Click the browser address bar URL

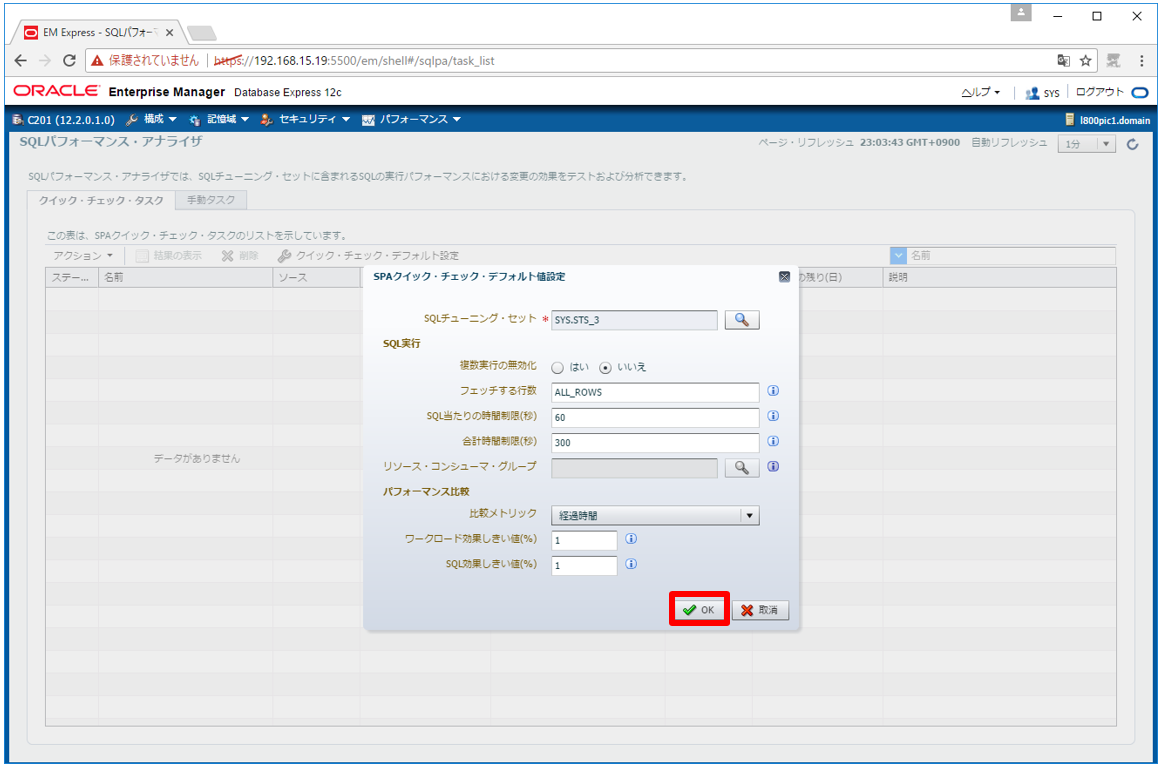(x=354, y=61)
